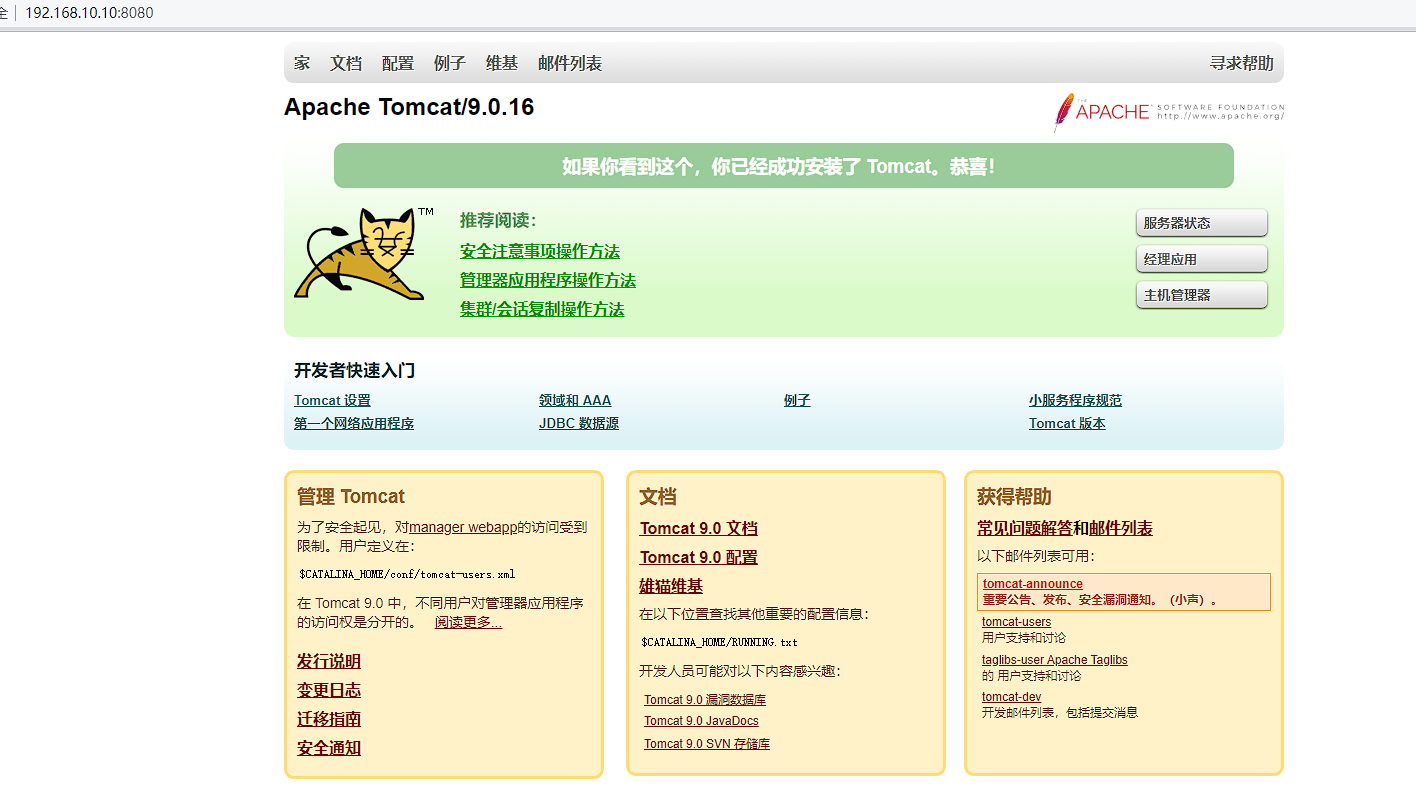Open the 发行说明 link

[329, 661]
